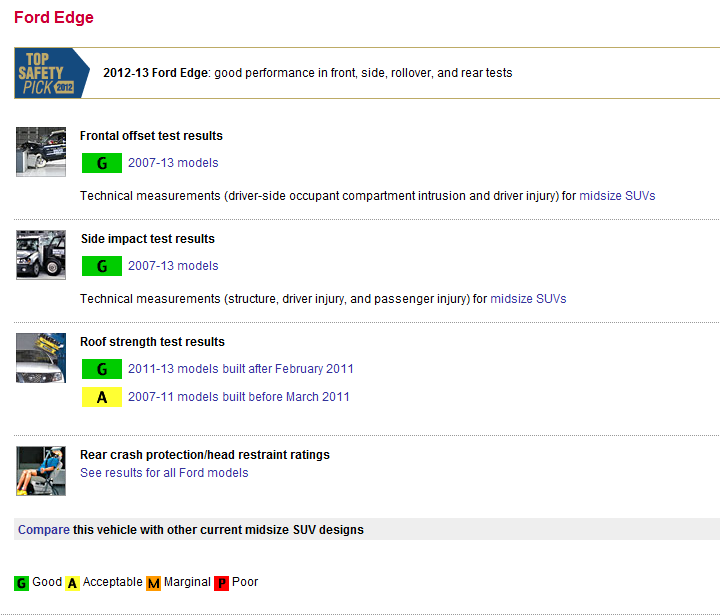The height and width of the screenshot is (615, 720).
Task: Click the Side impact test results heading
Action: [x=148, y=239]
